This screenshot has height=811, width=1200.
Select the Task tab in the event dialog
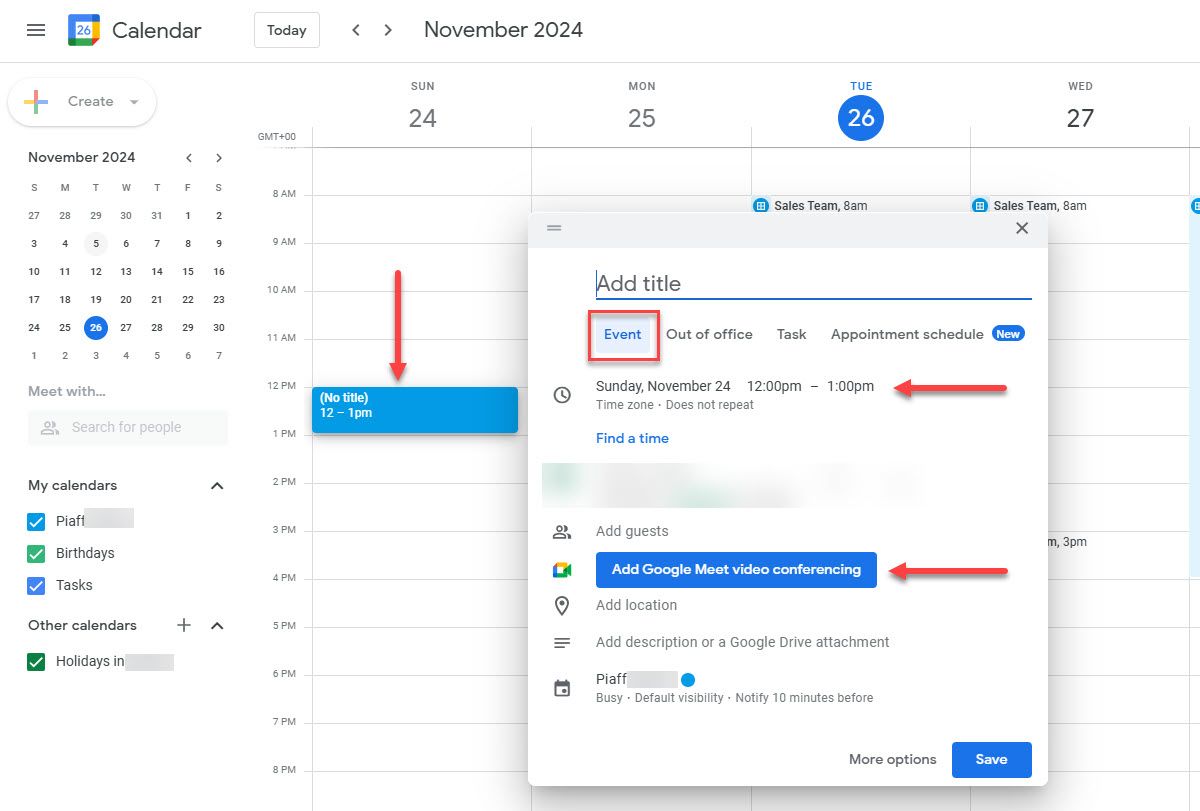(791, 334)
